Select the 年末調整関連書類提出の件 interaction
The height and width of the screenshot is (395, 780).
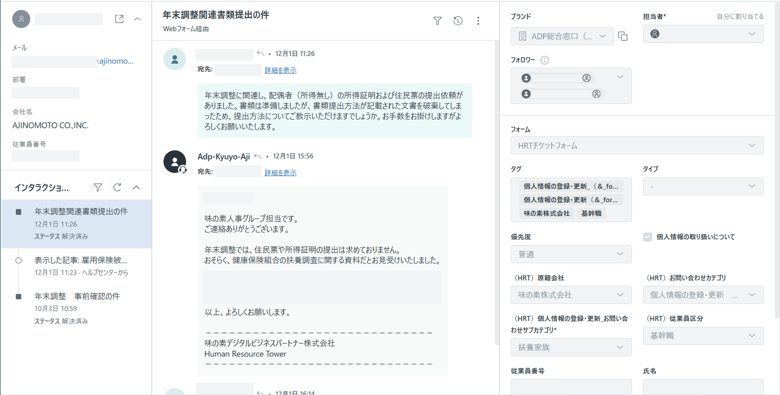coord(77,223)
